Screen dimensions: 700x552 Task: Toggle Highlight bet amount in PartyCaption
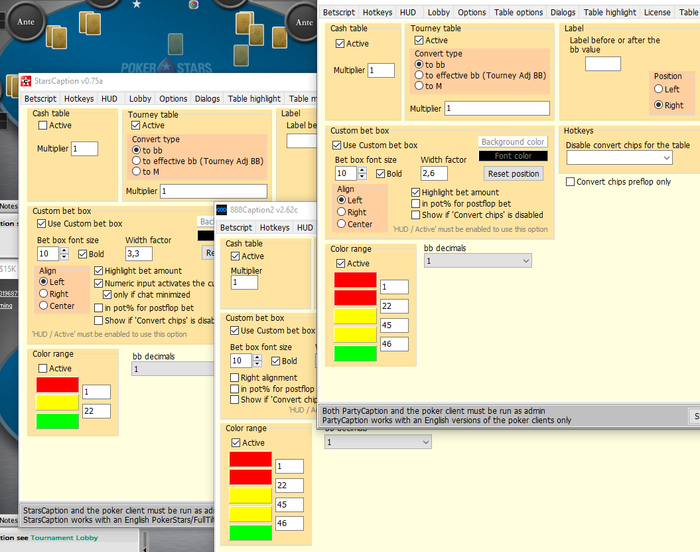point(416,192)
